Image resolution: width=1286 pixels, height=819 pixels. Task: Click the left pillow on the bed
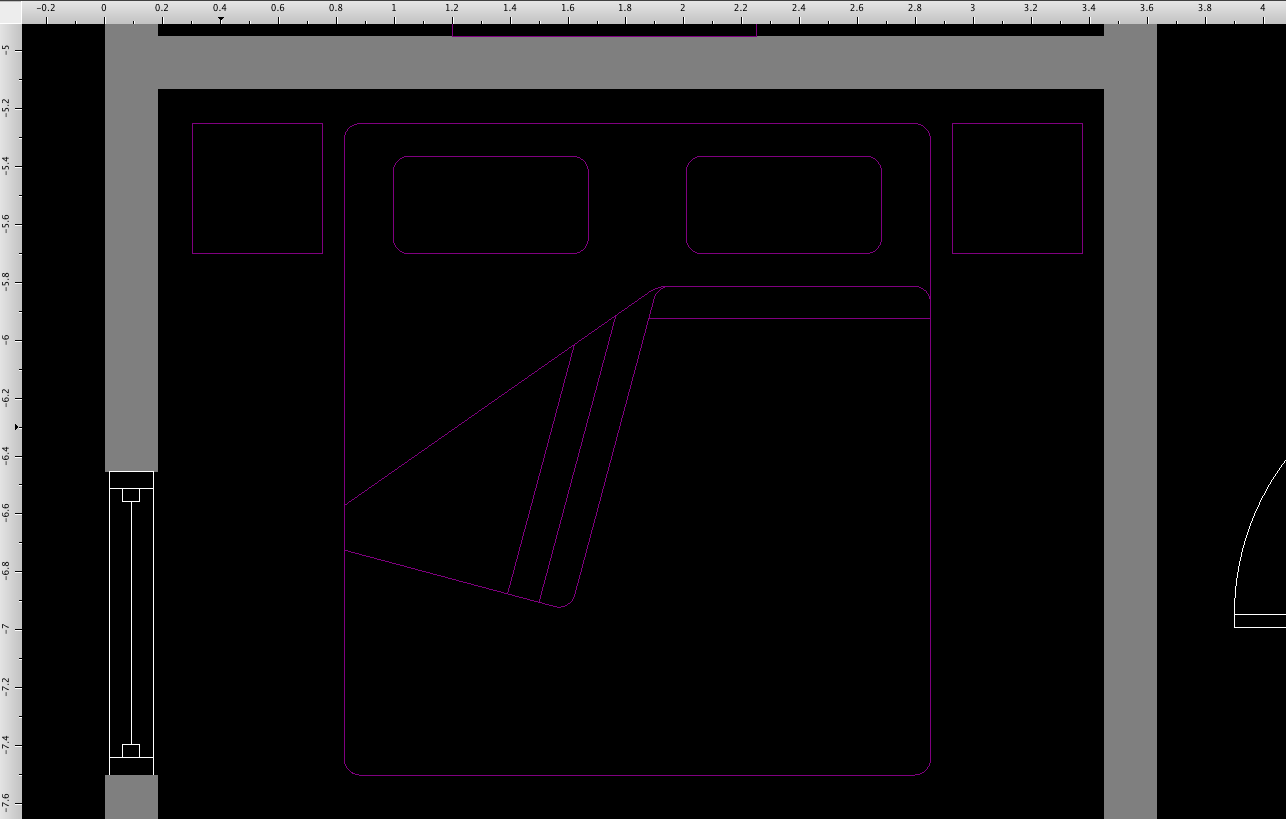coord(491,205)
